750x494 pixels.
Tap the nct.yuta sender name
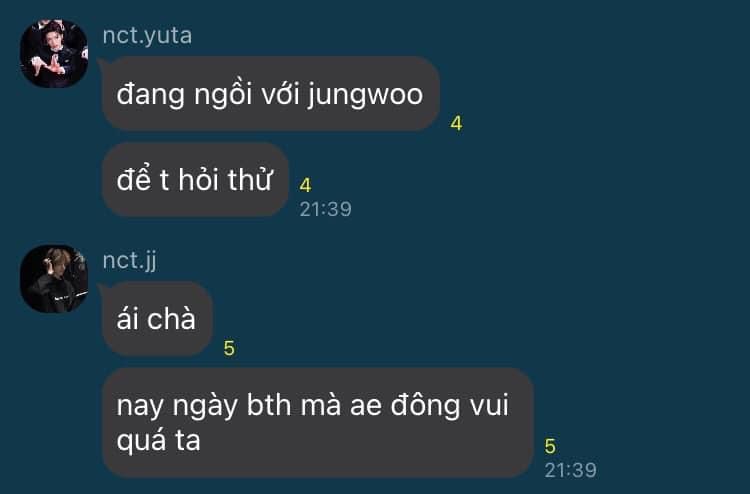(147, 36)
